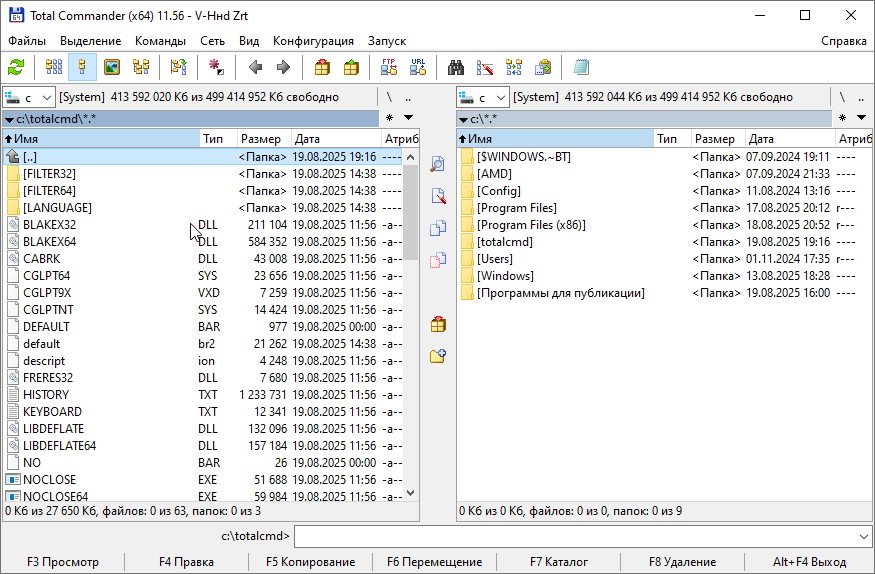Screen dimensions: 875x574
Task: Open Synchronize directories icon
Action: point(514,67)
